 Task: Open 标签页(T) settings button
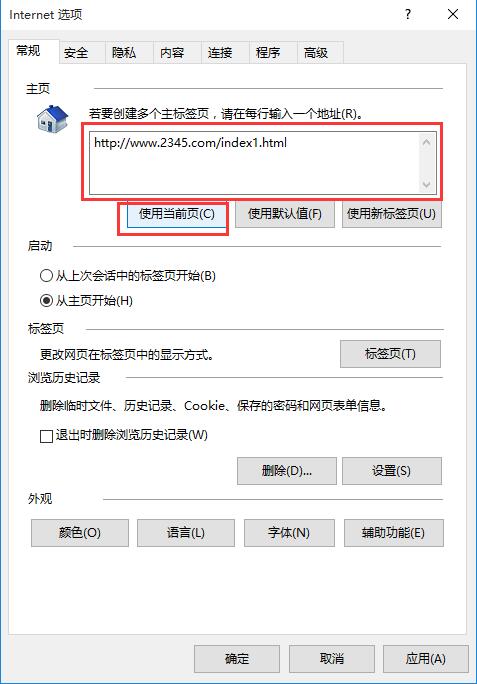pos(390,353)
